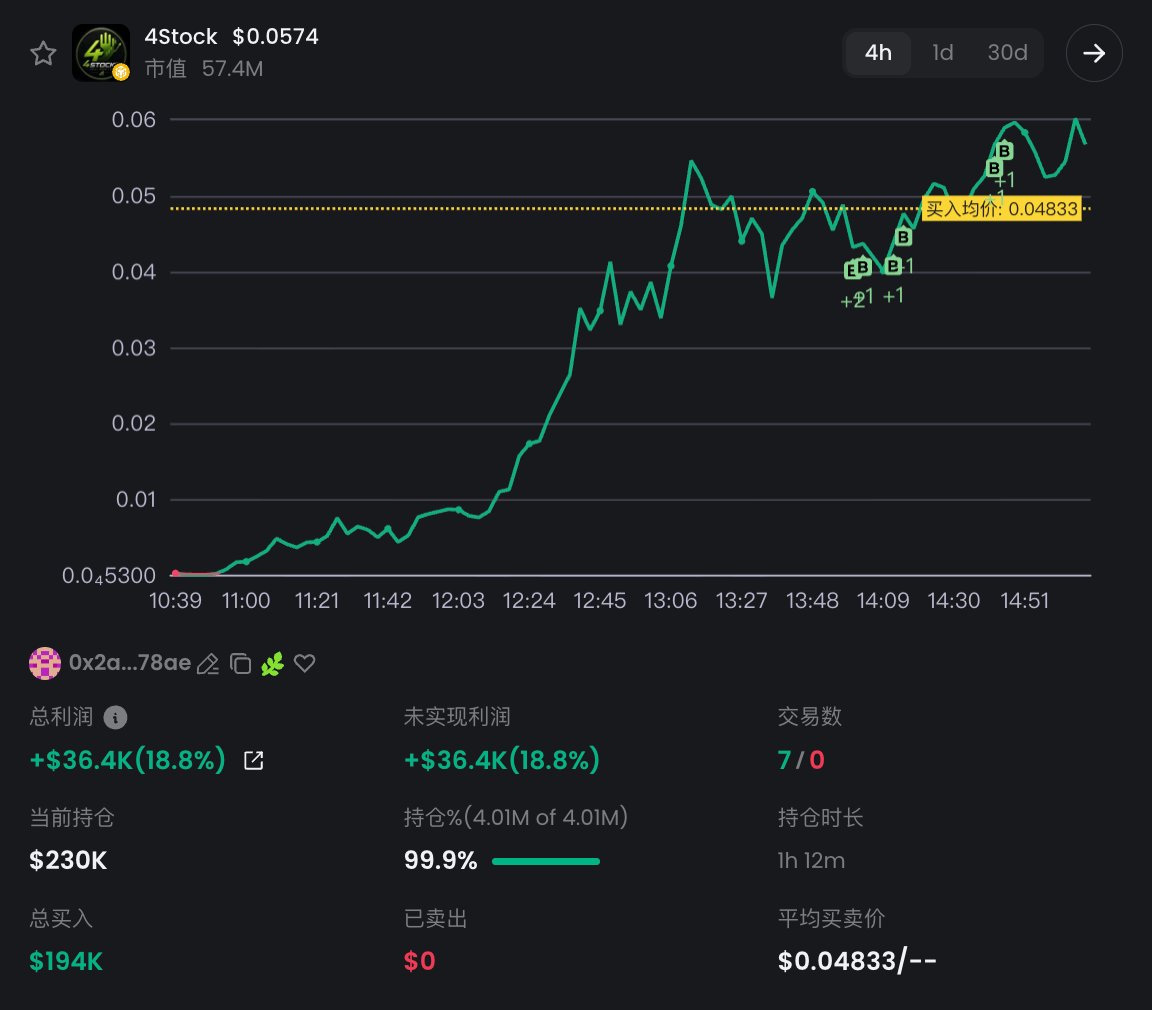Click the 0.06 price axis label
This screenshot has height=1010, width=1152.
click(x=134, y=119)
